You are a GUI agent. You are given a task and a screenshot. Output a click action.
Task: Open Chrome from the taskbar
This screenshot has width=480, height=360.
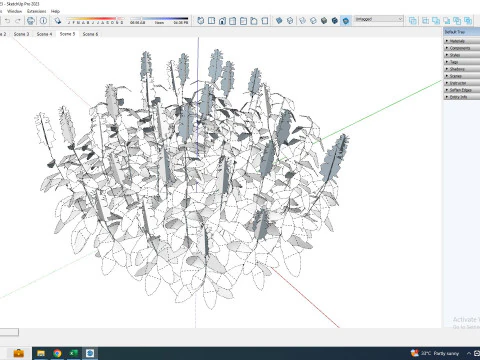point(57,353)
